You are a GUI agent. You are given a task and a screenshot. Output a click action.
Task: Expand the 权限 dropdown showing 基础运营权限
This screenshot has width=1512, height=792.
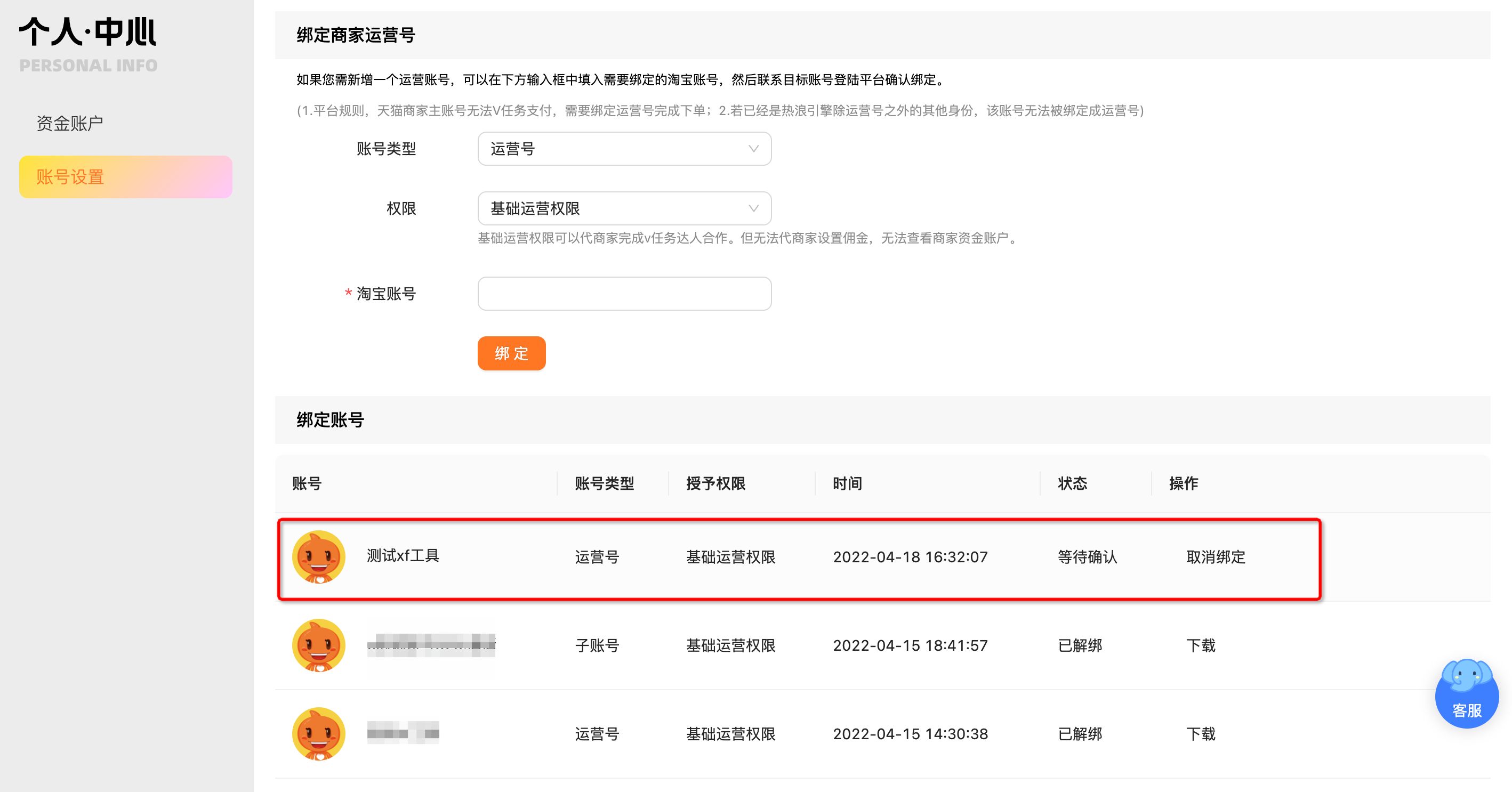click(x=624, y=208)
